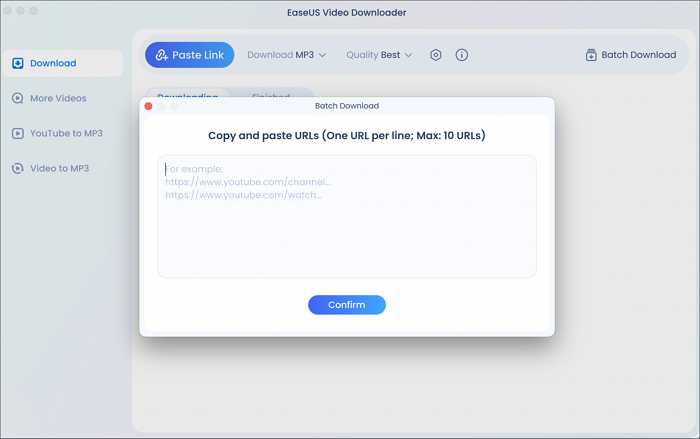700x439 pixels.
Task: Click the Batch Download box icon
Action: [x=591, y=55]
